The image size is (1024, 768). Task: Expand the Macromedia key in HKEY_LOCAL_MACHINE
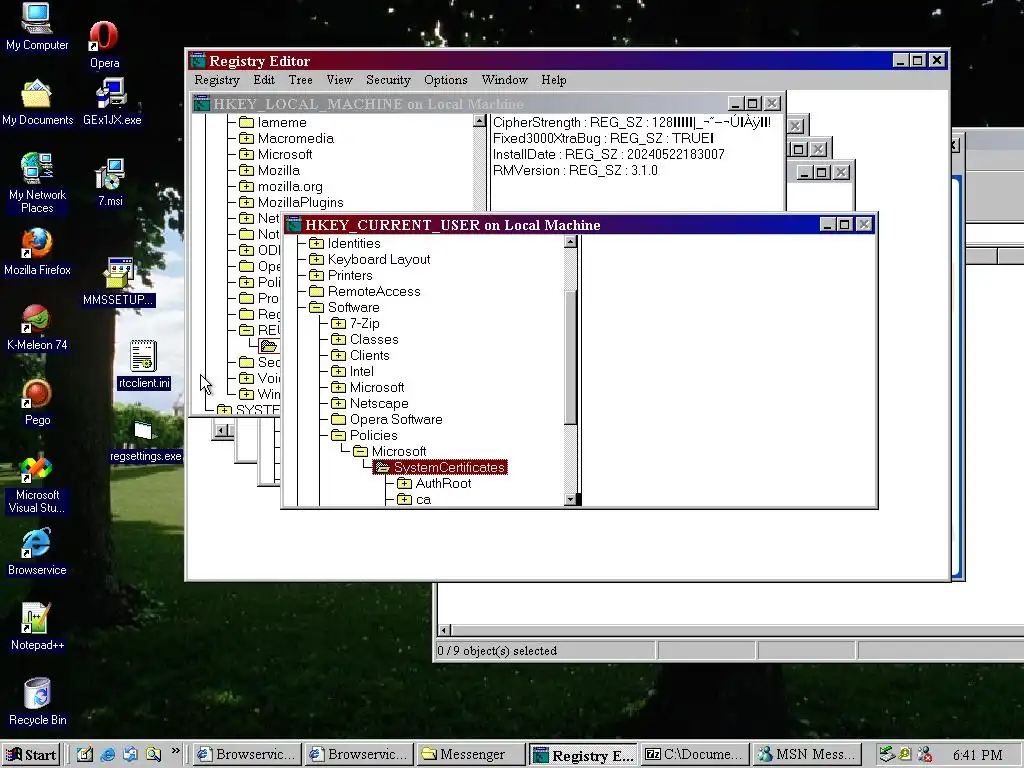tap(246, 138)
